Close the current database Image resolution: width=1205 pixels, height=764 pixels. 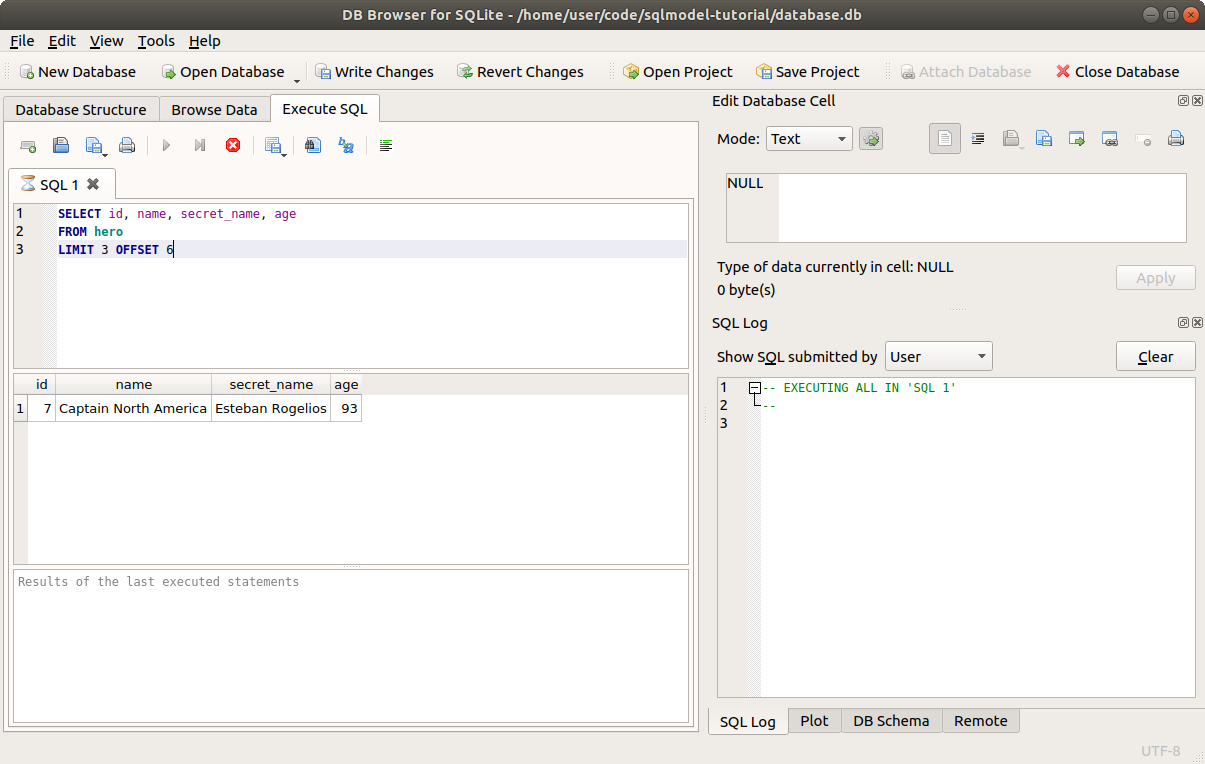[x=1117, y=71]
